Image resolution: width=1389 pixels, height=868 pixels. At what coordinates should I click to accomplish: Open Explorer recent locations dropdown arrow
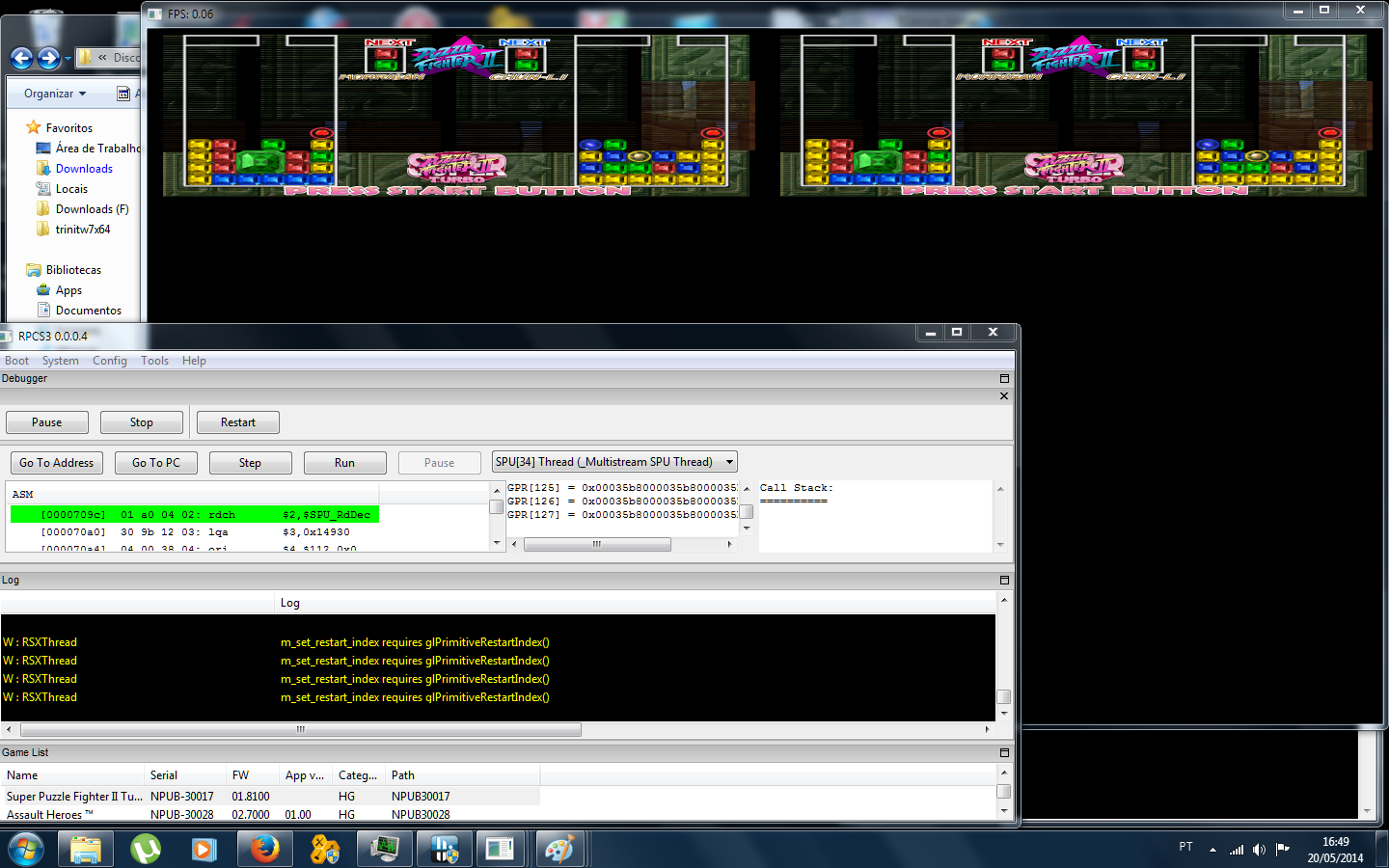68,60
